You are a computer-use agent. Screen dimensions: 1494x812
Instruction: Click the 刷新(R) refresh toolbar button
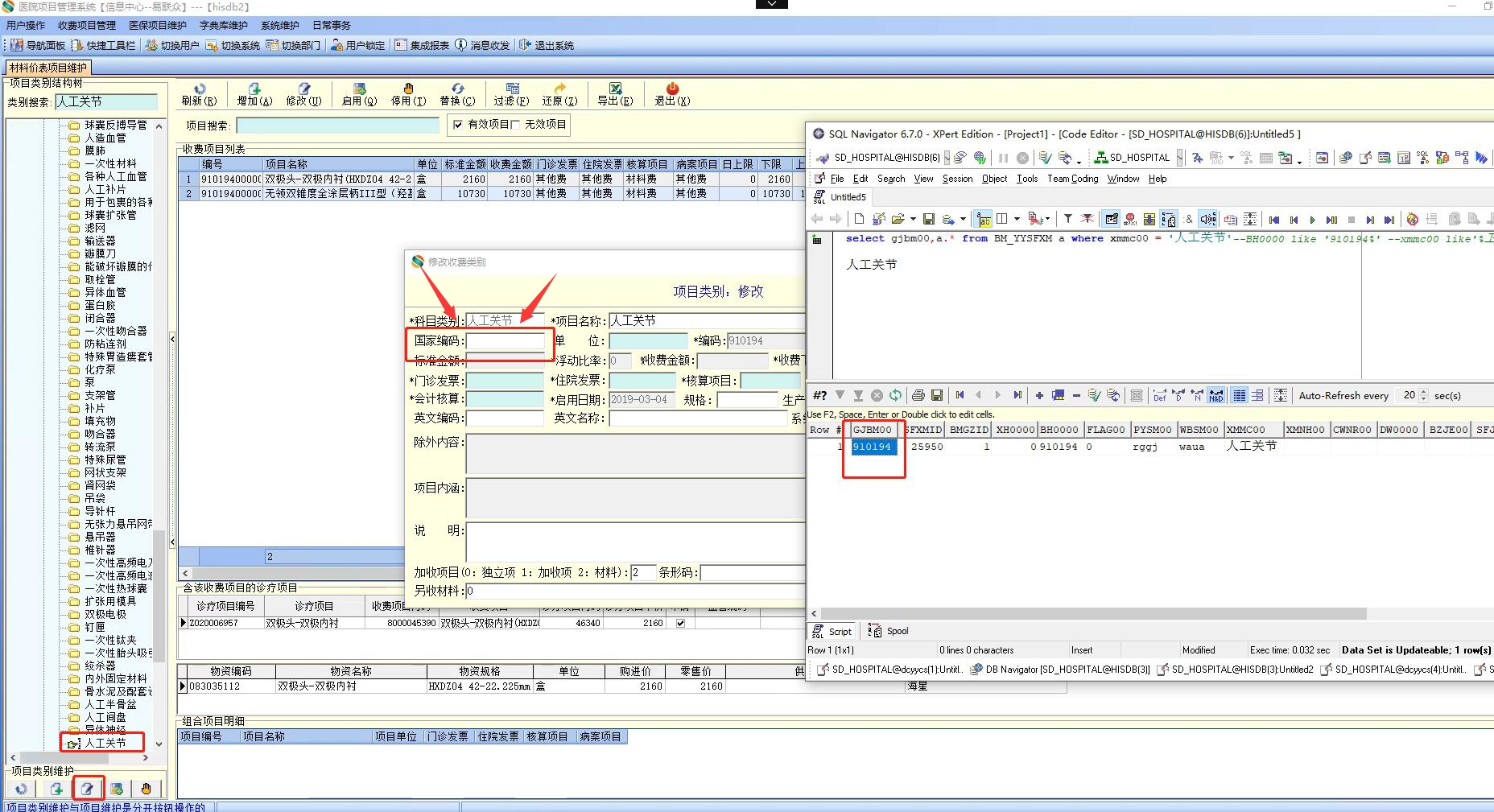click(199, 94)
